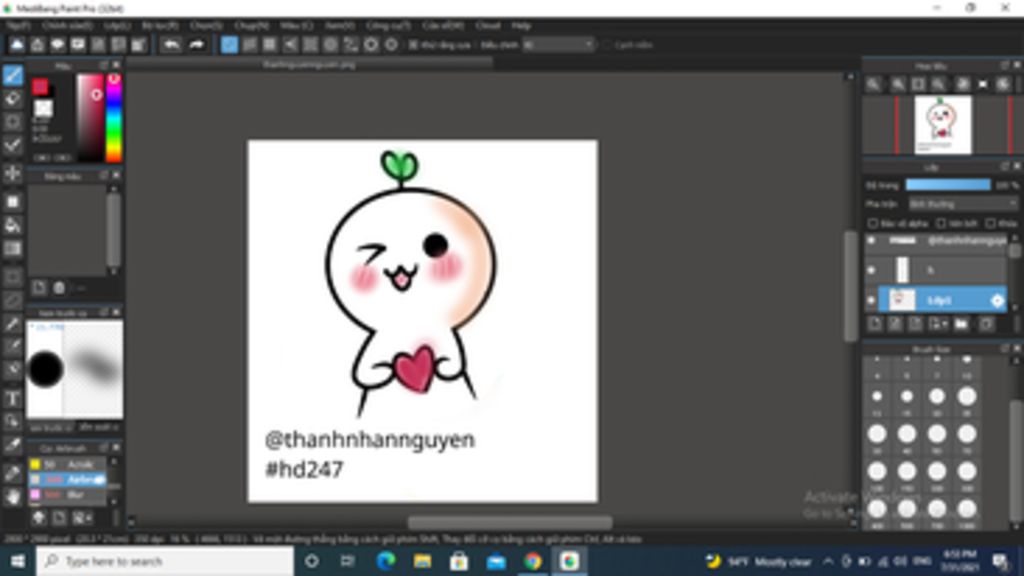Image resolution: width=1024 pixels, height=576 pixels.
Task: Select the Hand tool
Action: click(x=12, y=497)
